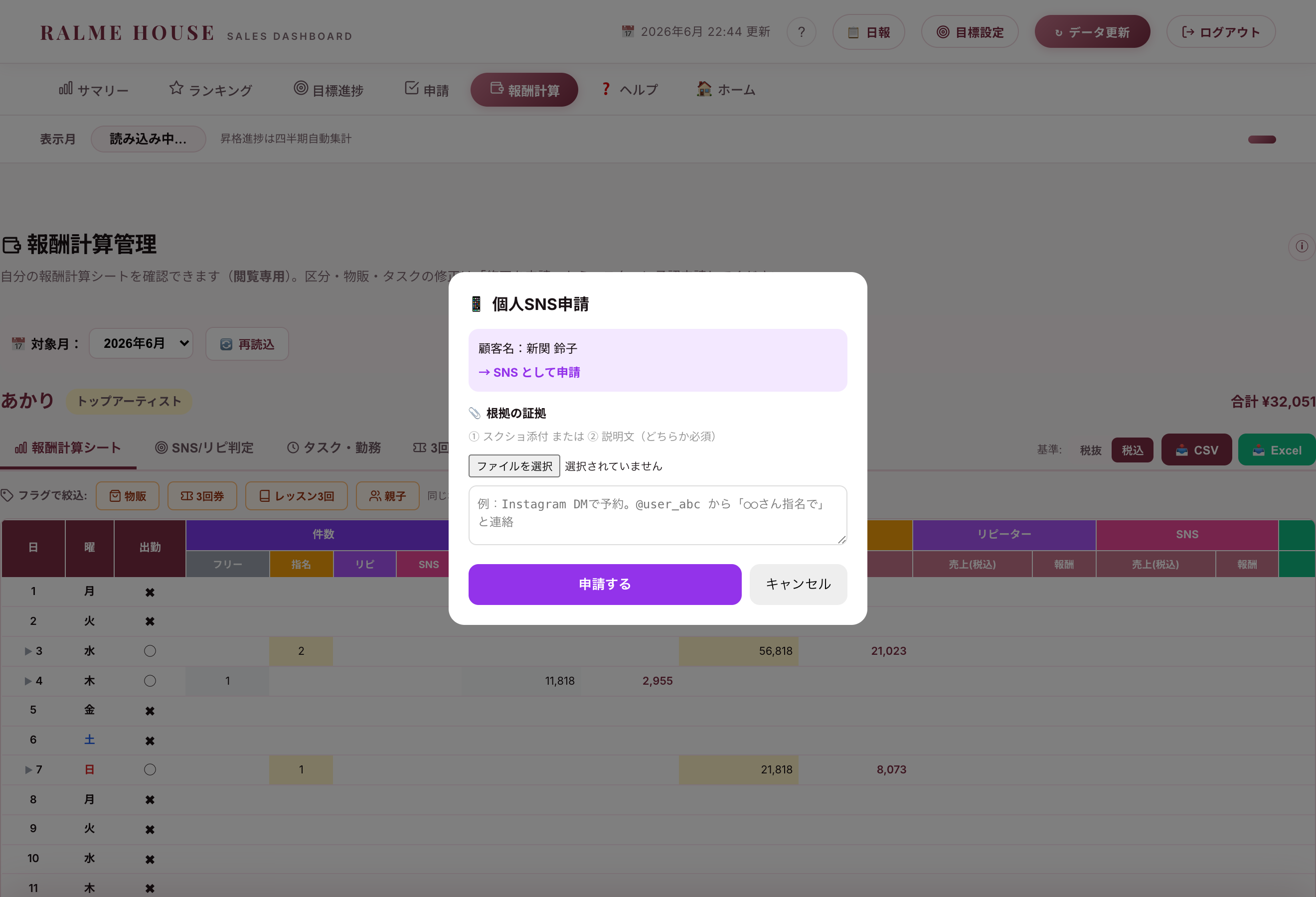
Task: Select the 報酬計算シート sub-tab
Action: click(68, 448)
